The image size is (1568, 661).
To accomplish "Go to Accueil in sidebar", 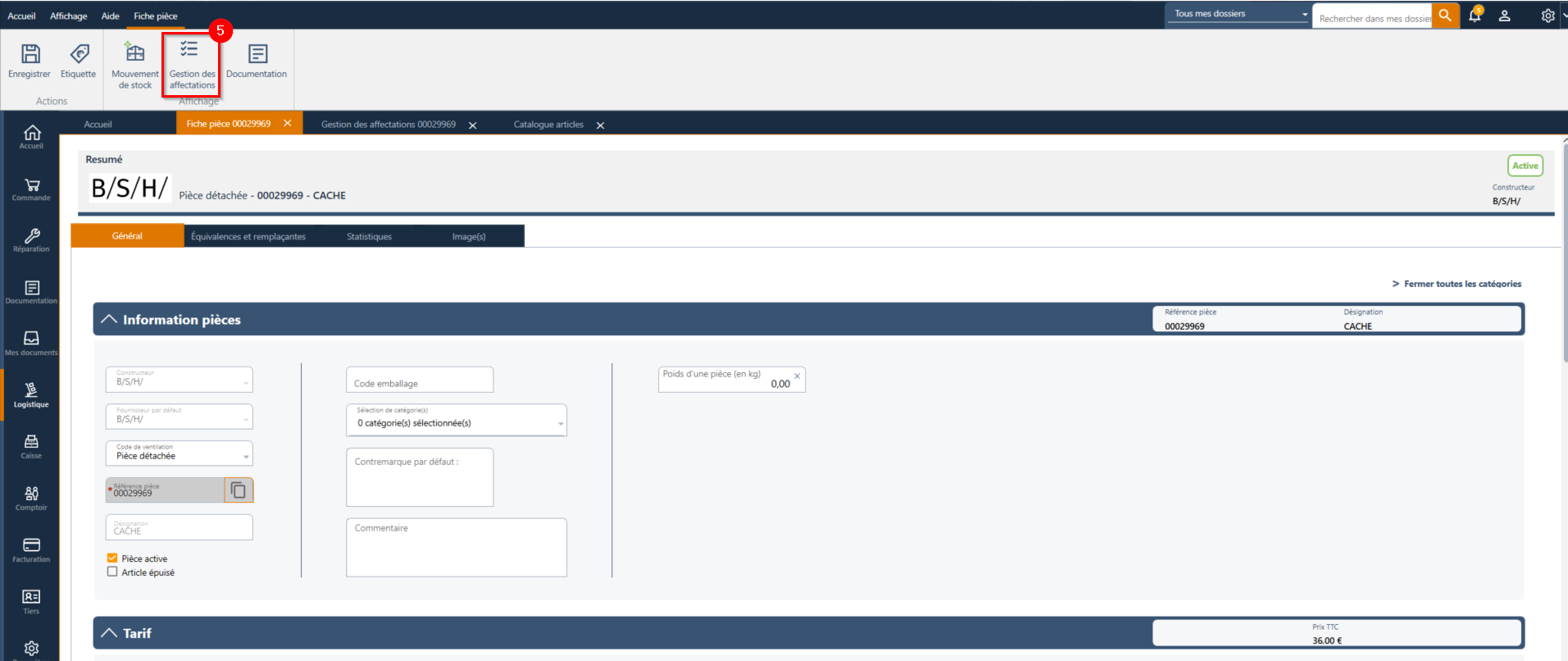I will click(x=31, y=137).
